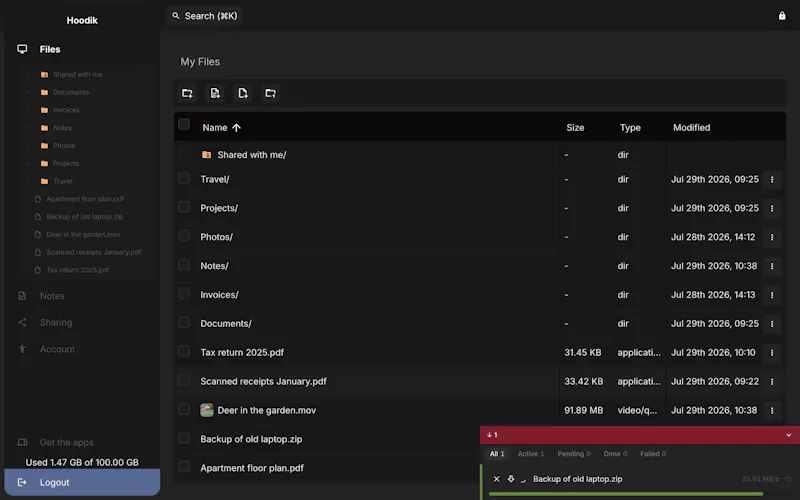Viewport: 800px width, 500px height.
Task: Expand Photos folder in sidebar tree
Action: (x=29, y=146)
